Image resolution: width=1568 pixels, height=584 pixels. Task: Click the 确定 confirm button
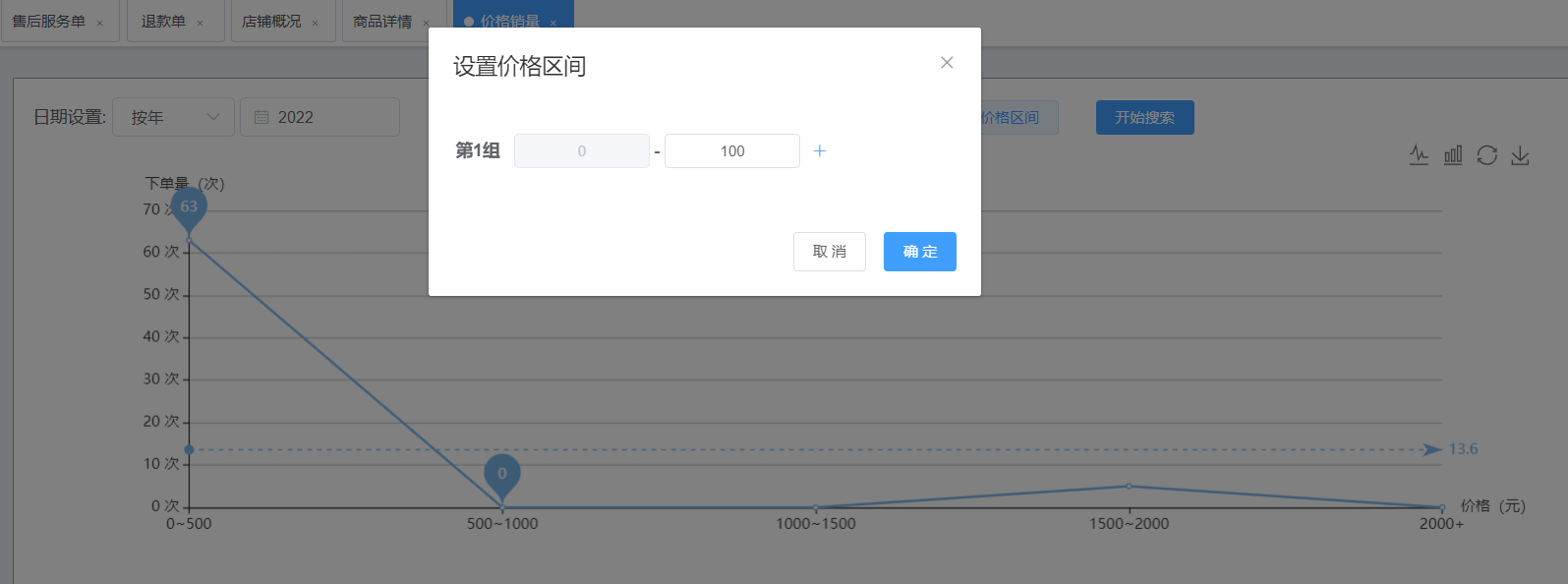[x=920, y=252]
